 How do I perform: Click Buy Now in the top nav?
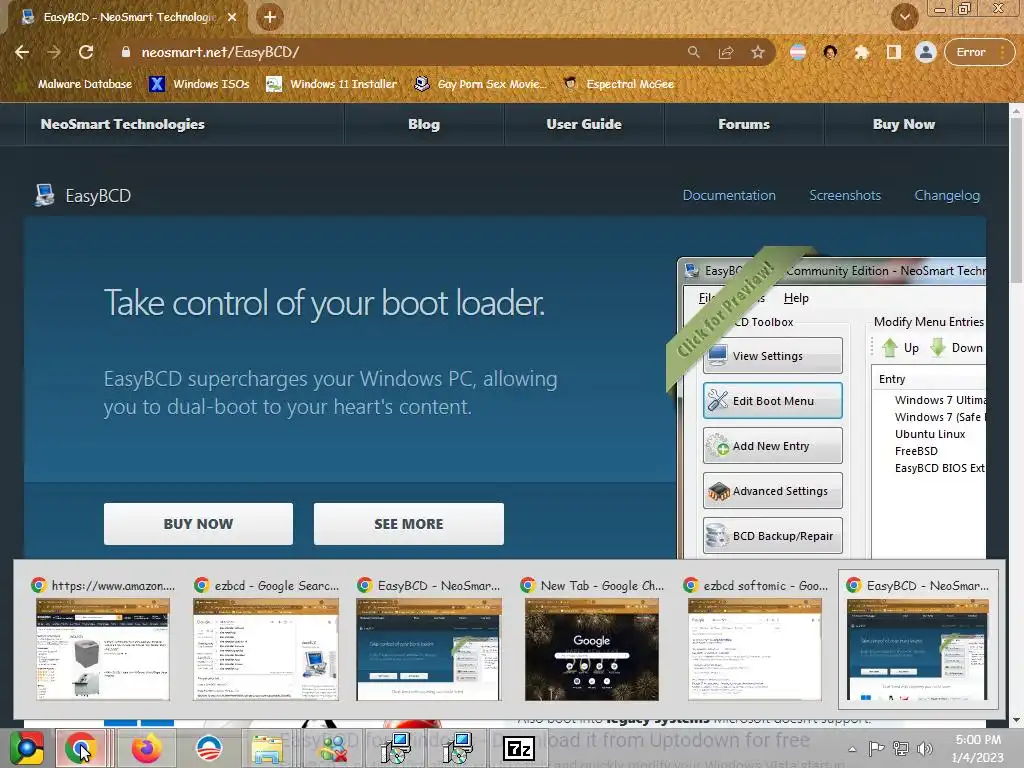[x=904, y=124]
